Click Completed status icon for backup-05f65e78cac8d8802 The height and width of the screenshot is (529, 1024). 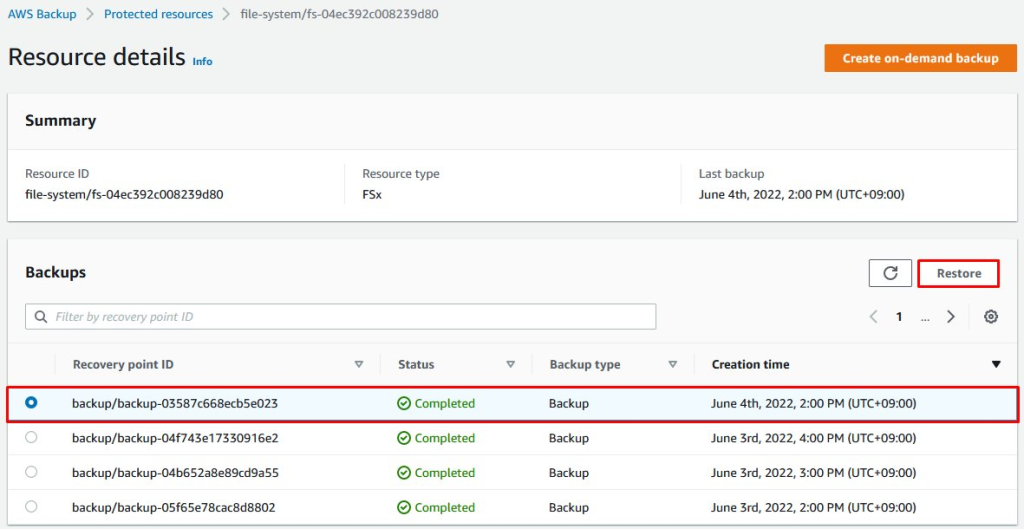pyautogui.click(x=404, y=507)
